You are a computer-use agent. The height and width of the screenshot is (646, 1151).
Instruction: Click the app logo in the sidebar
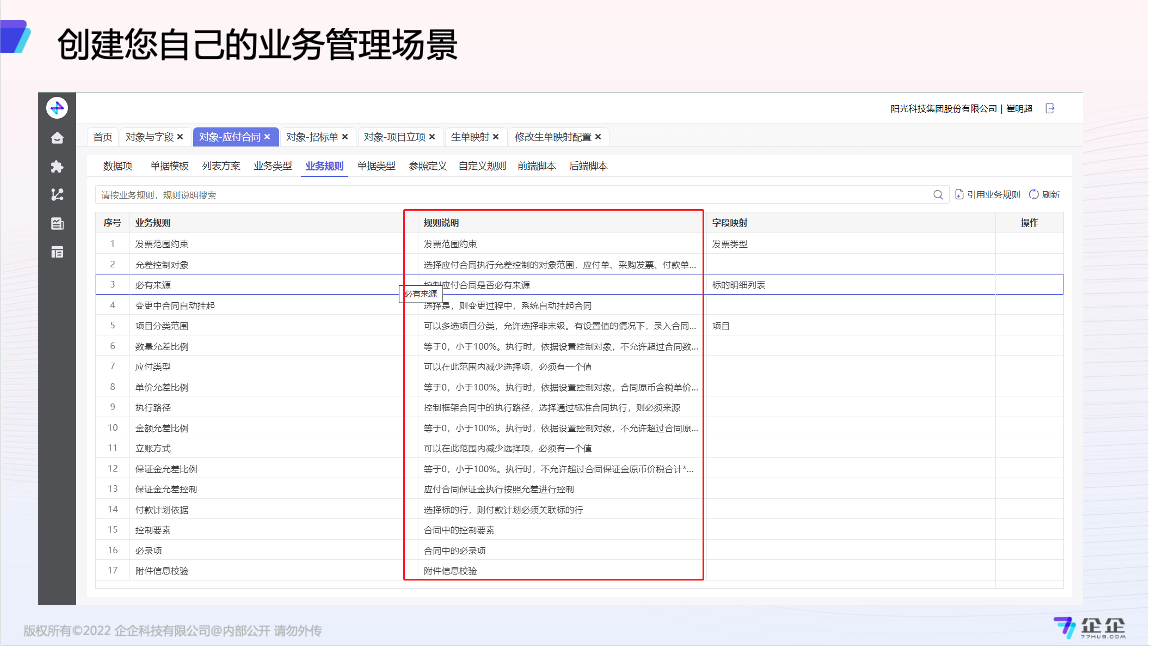[x=57, y=109]
